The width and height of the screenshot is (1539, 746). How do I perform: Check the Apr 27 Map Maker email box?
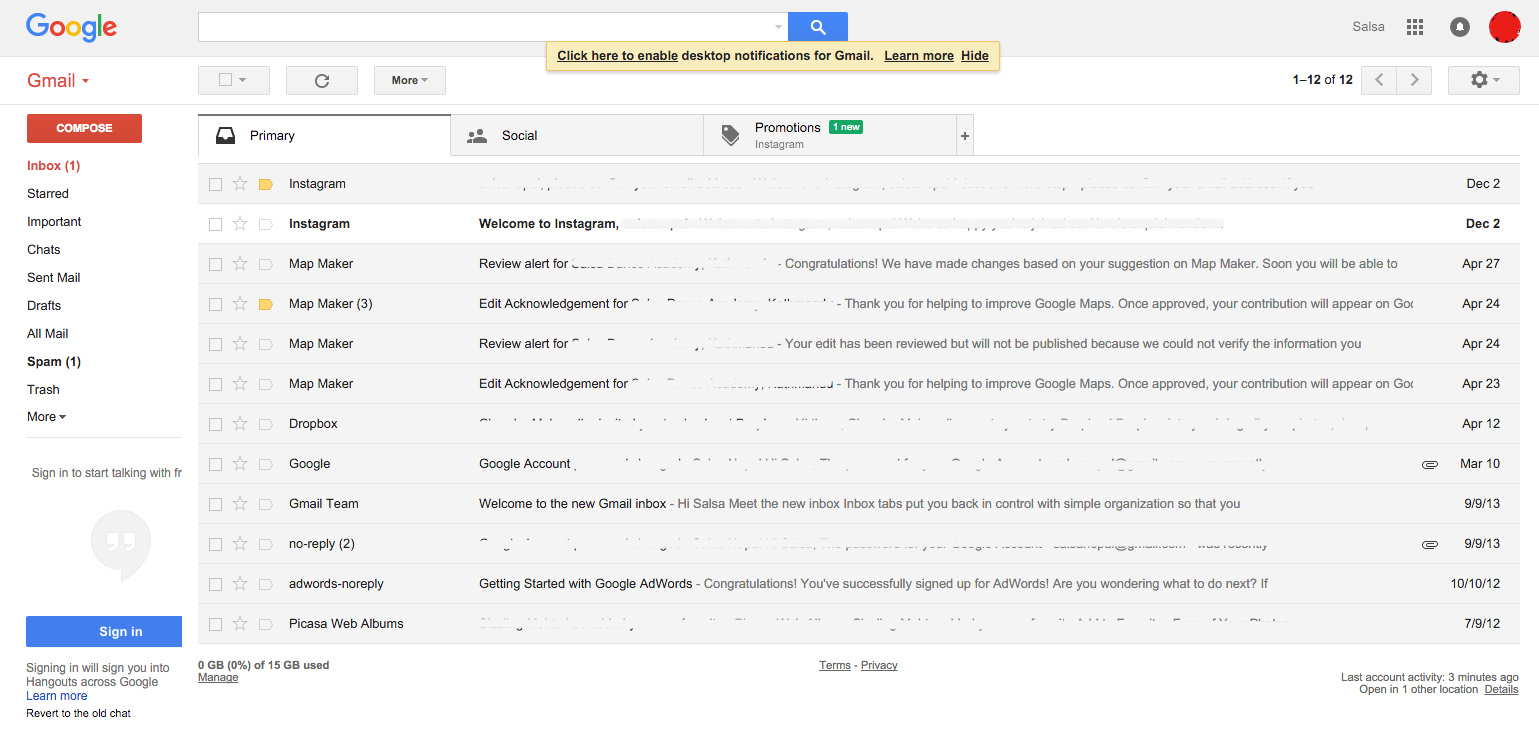(215, 264)
